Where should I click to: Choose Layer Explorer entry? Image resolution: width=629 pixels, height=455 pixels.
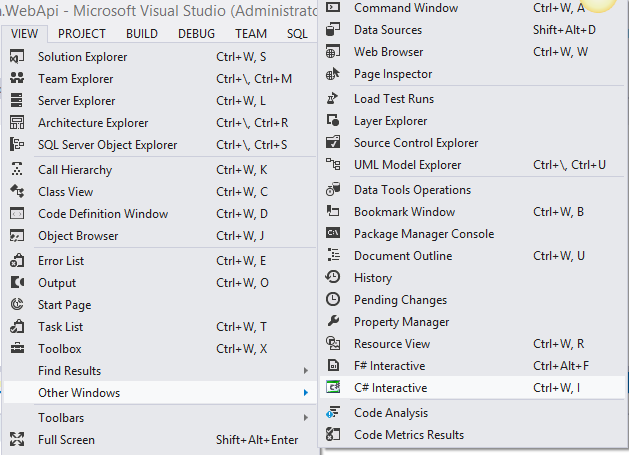click(x=473, y=121)
